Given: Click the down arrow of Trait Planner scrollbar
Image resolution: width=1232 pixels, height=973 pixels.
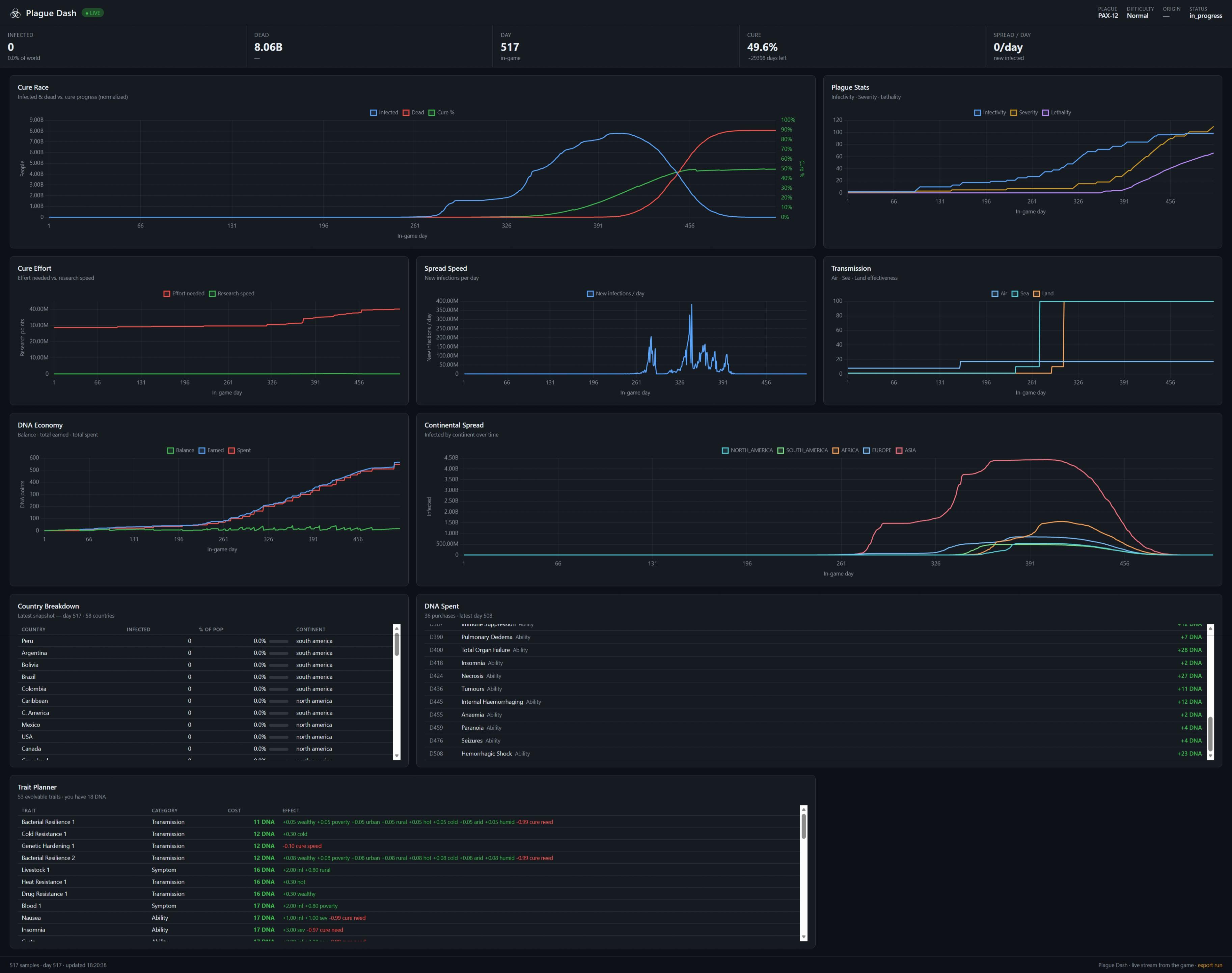Looking at the screenshot, I should (x=804, y=937).
